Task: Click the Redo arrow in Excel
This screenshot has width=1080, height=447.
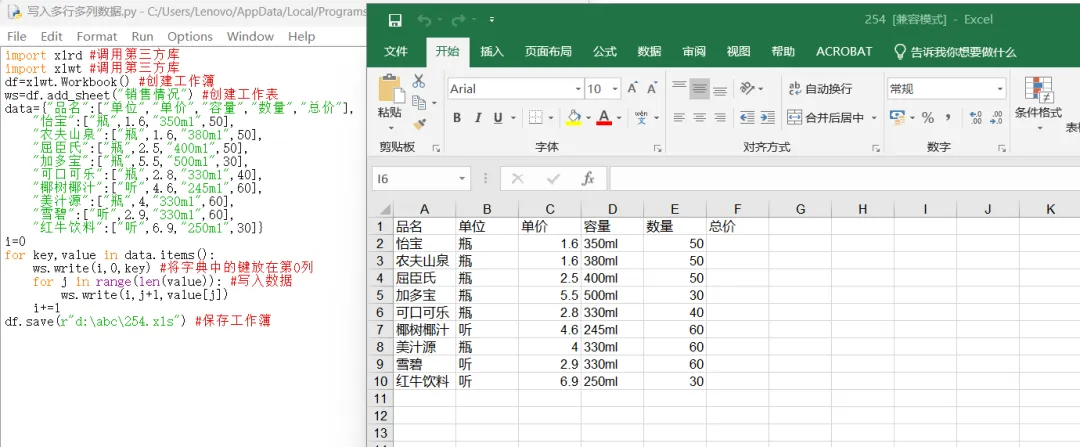Action: (x=457, y=20)
